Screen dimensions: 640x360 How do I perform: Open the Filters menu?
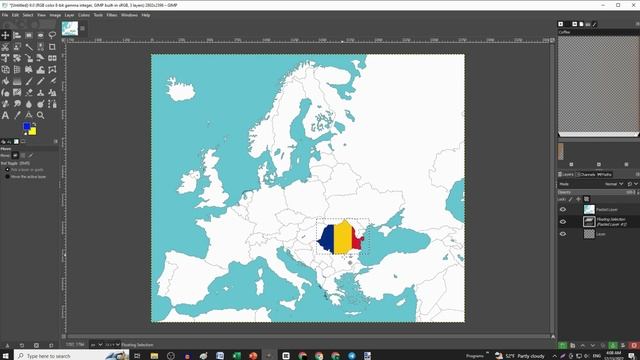tap(112, 15)
